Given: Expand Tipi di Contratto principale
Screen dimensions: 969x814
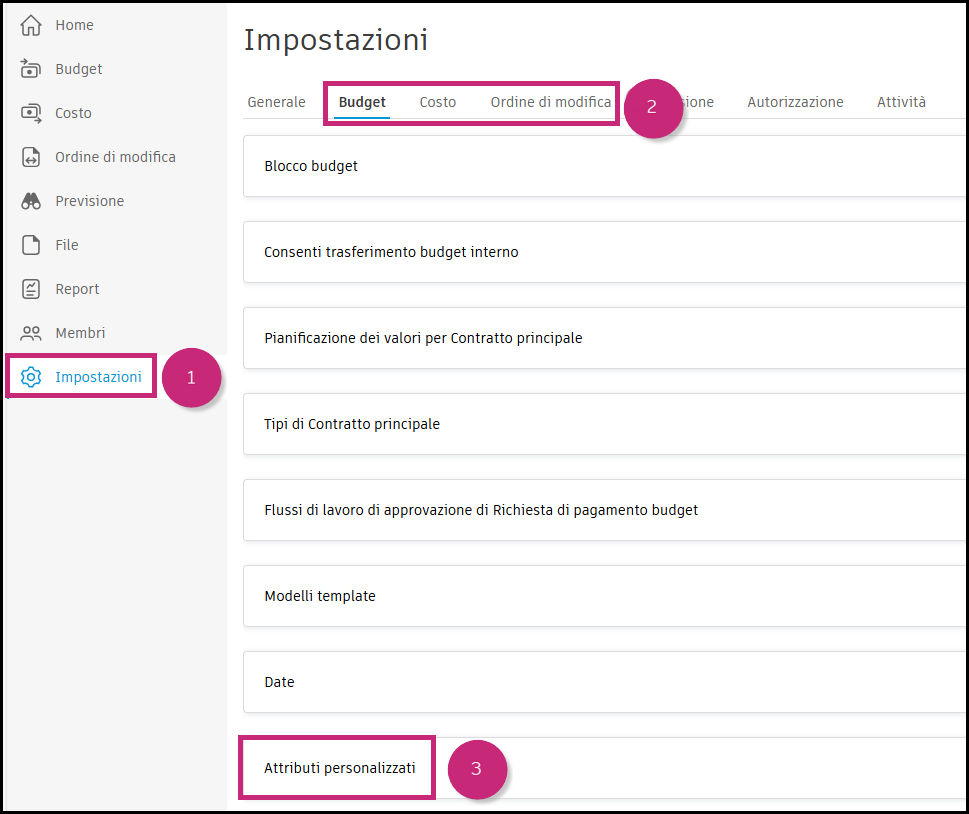Looking at the screenshot, I should tap(351, 424).
